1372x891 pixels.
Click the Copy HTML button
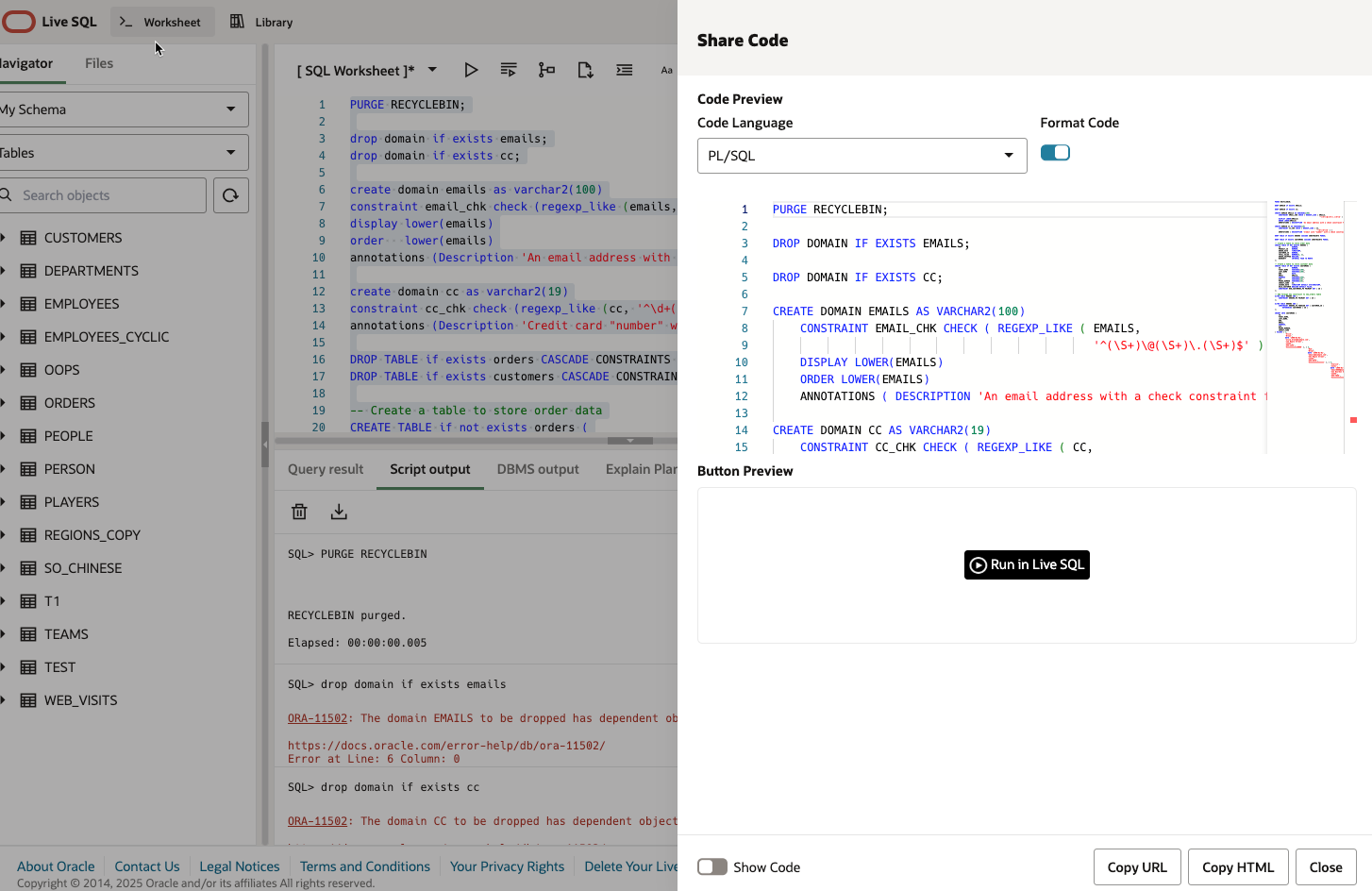(x=1238, y=867)
